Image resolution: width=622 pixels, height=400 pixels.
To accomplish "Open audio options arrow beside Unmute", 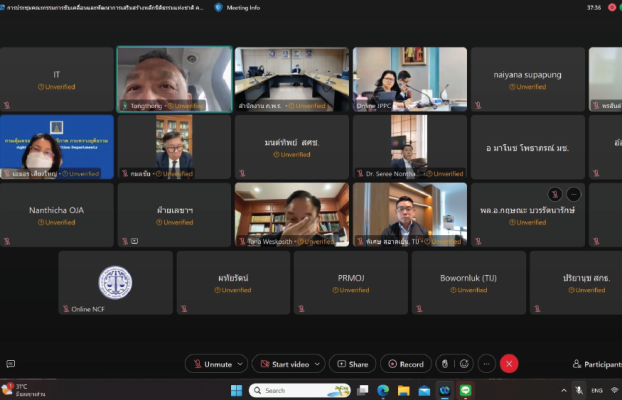I will tap(240, 364).
